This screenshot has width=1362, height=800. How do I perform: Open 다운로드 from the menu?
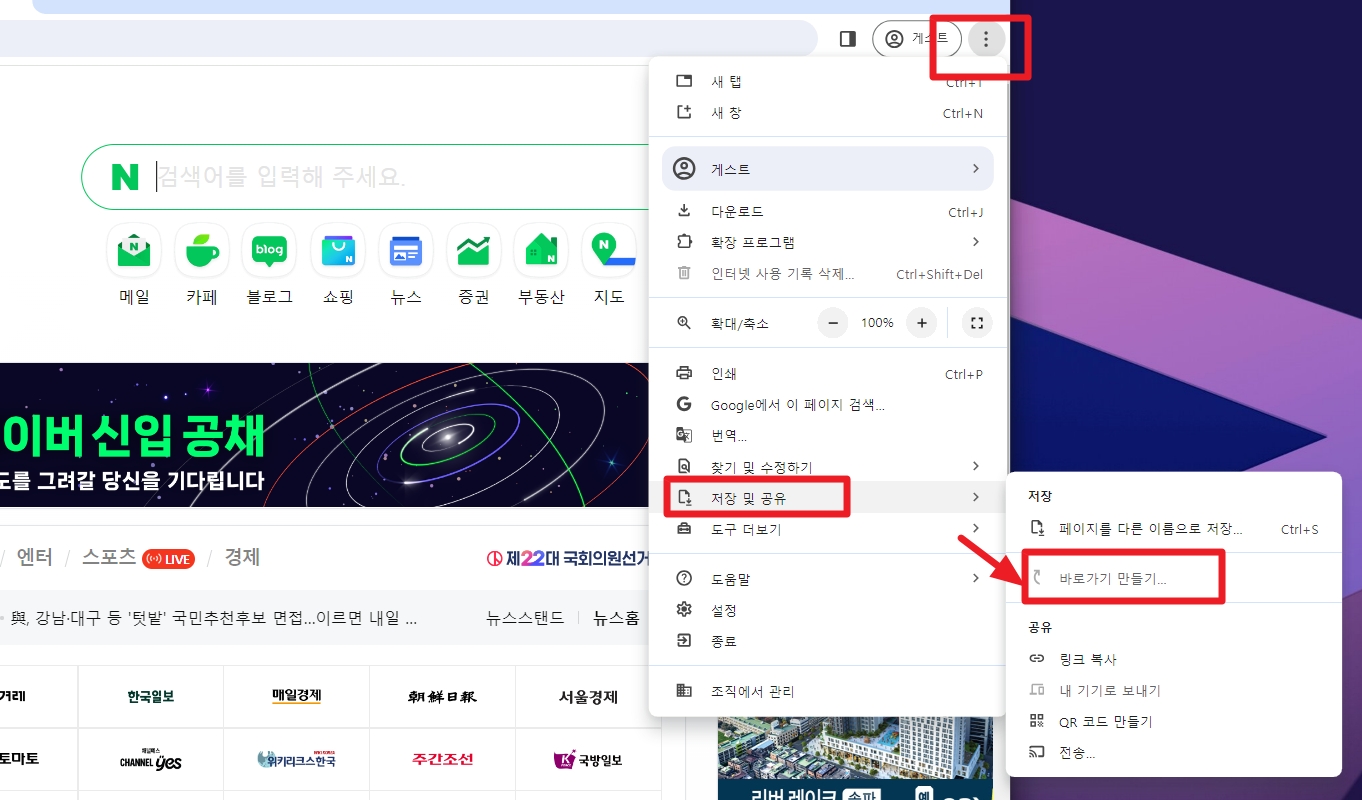pos(827,212)
